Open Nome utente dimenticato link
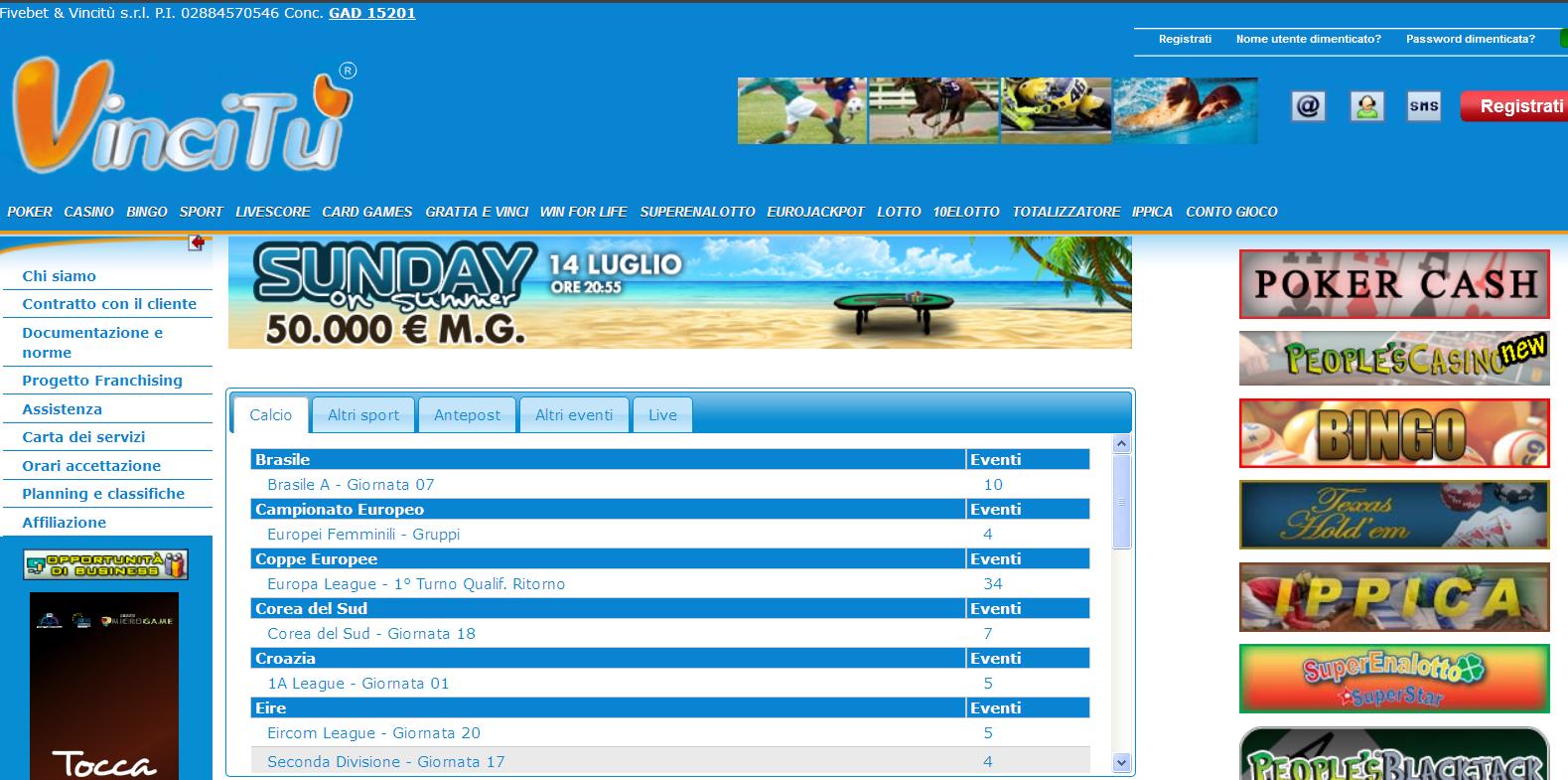Viewport: 1568px width, 780px height. (1308, 39)
